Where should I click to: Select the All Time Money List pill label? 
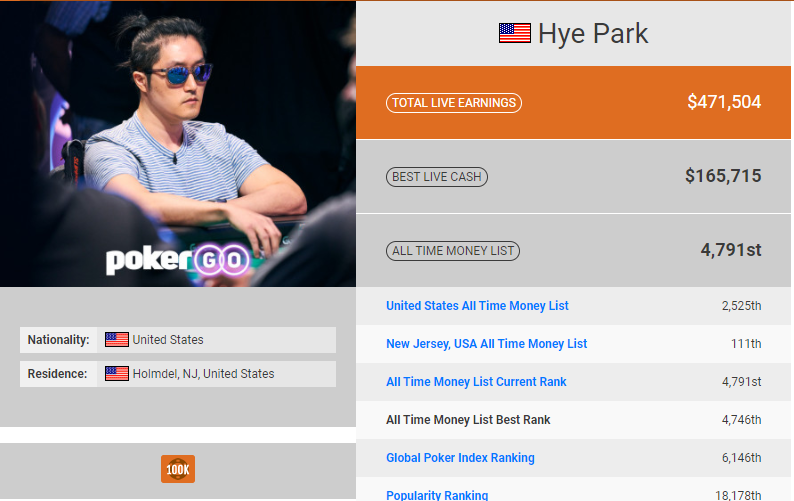click(x=453, y=251)
